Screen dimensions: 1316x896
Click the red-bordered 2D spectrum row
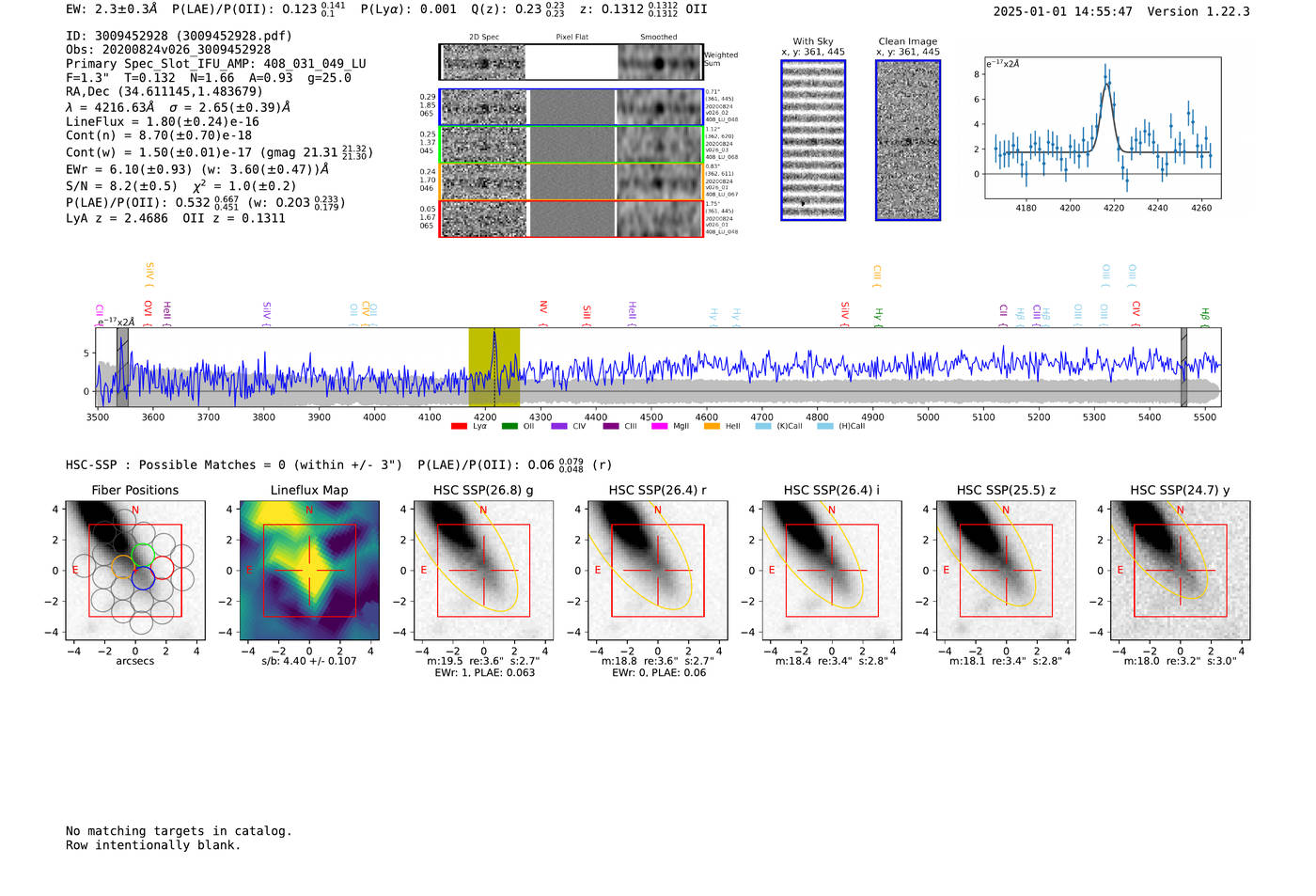[572, 218]
